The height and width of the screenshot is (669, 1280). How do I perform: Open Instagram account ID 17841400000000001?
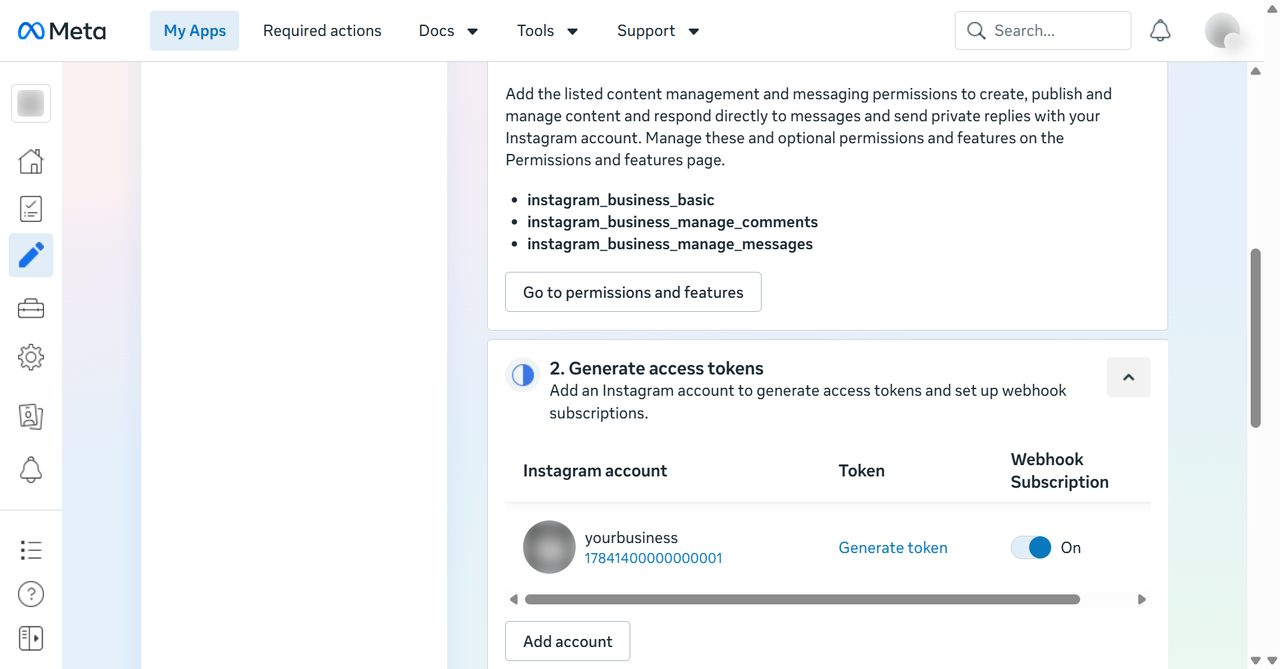[x=653, y=558]
